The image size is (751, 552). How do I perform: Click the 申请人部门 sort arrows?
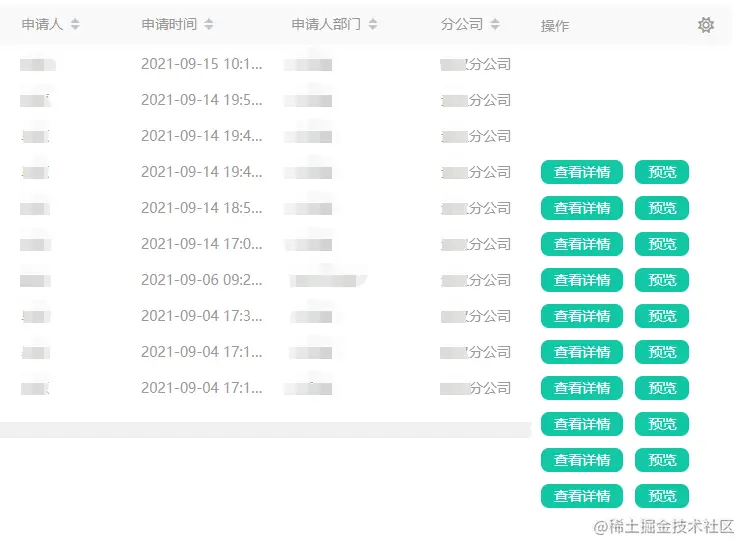click(x=373, y=24)
